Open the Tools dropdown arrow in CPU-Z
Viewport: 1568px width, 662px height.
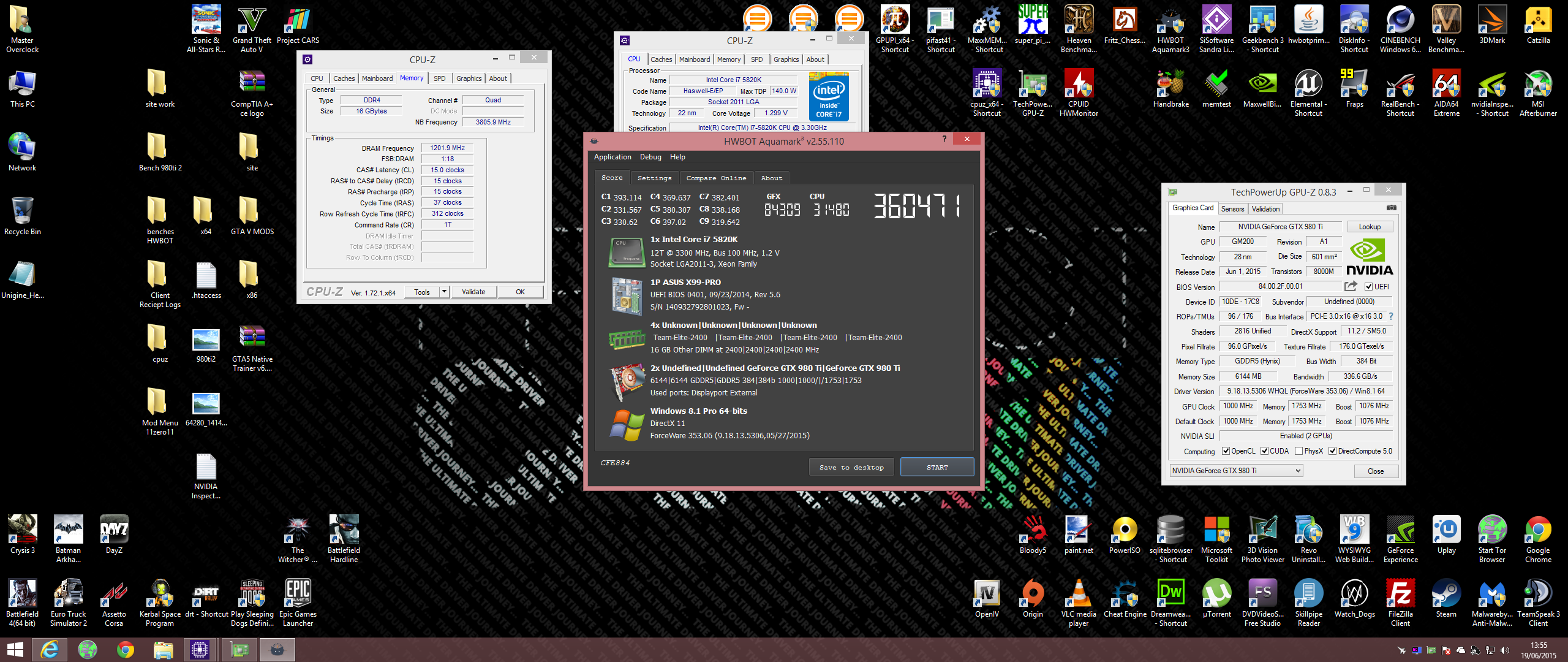click(444, 292)
